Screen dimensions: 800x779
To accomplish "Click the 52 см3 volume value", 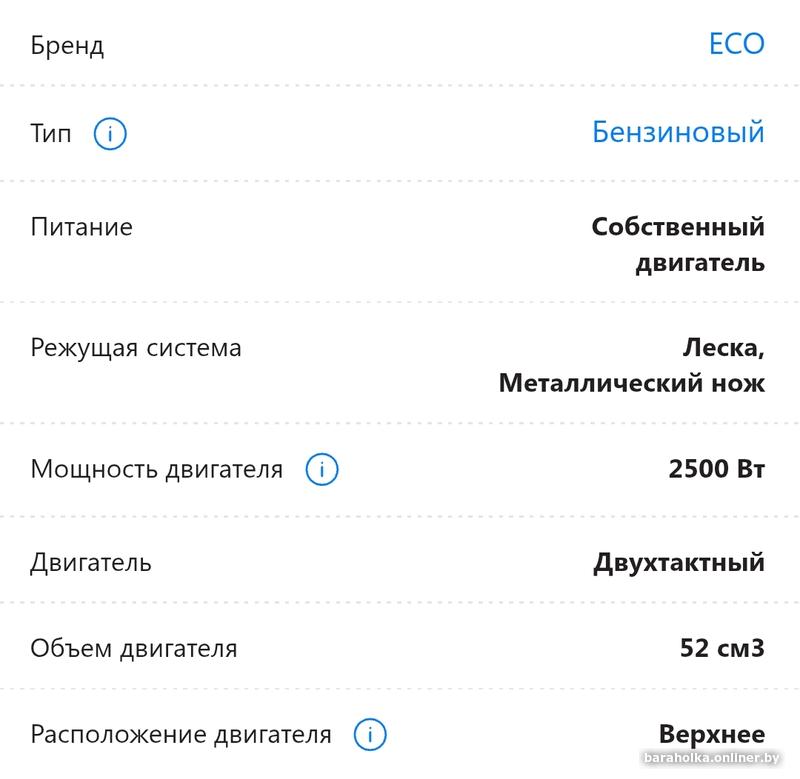I will coord(722,648).
